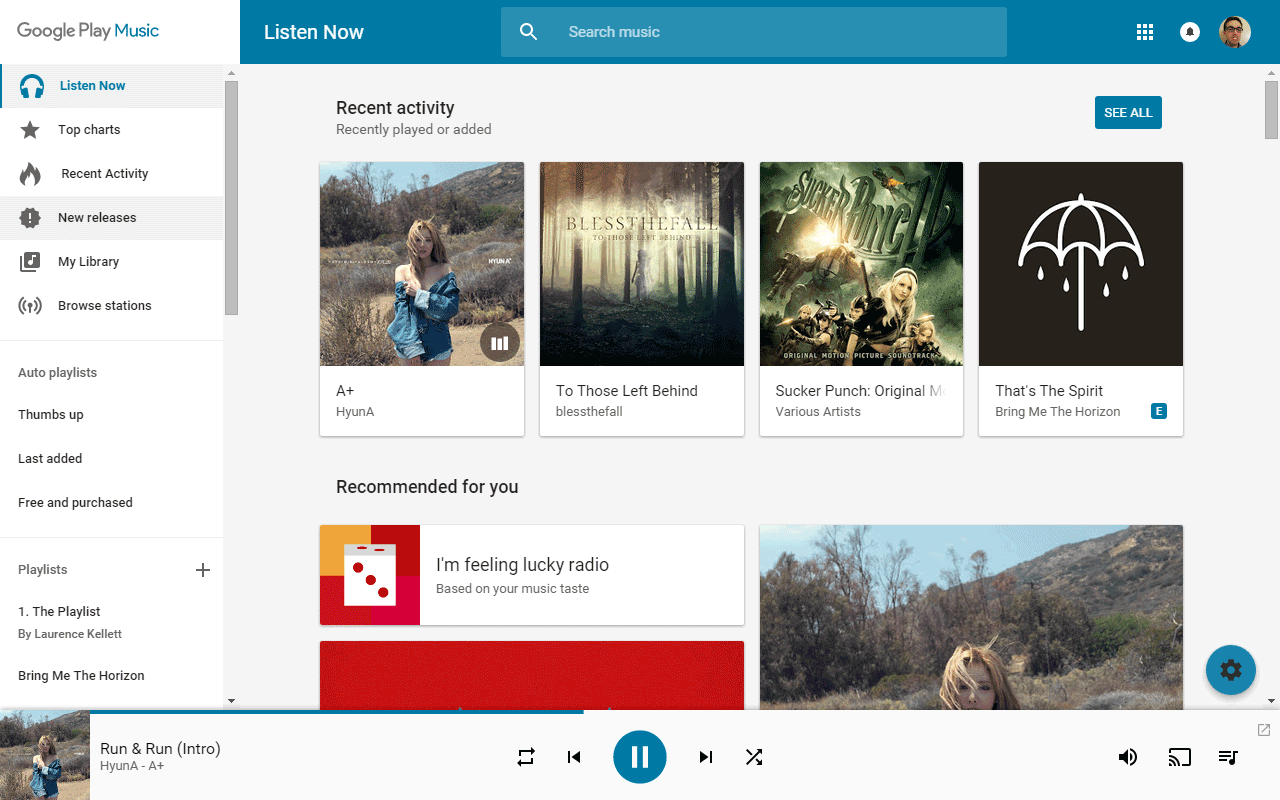Screen dimensions: 1280x800
Task: Pause the current song
Action: (x=639, y=757)
